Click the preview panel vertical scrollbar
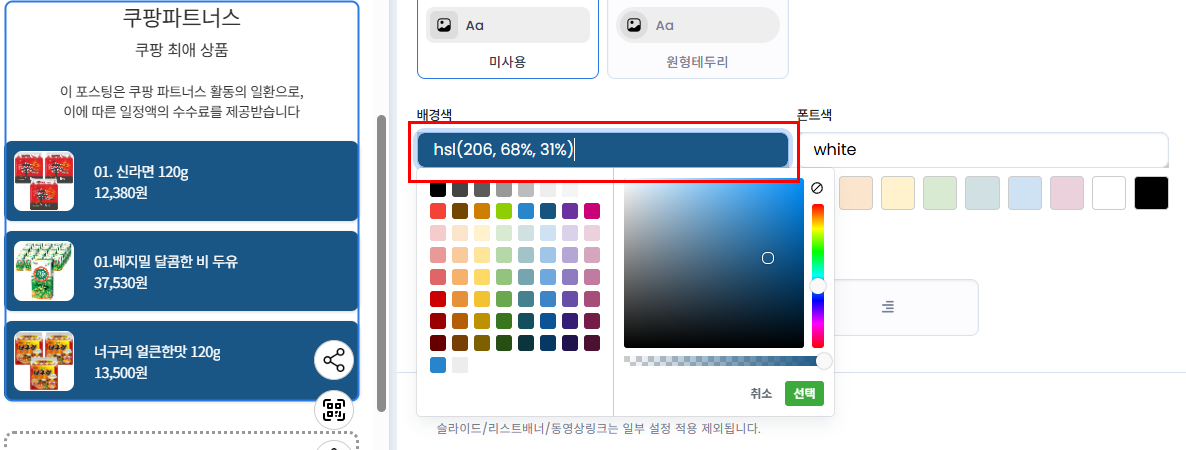 click(381, 263)
